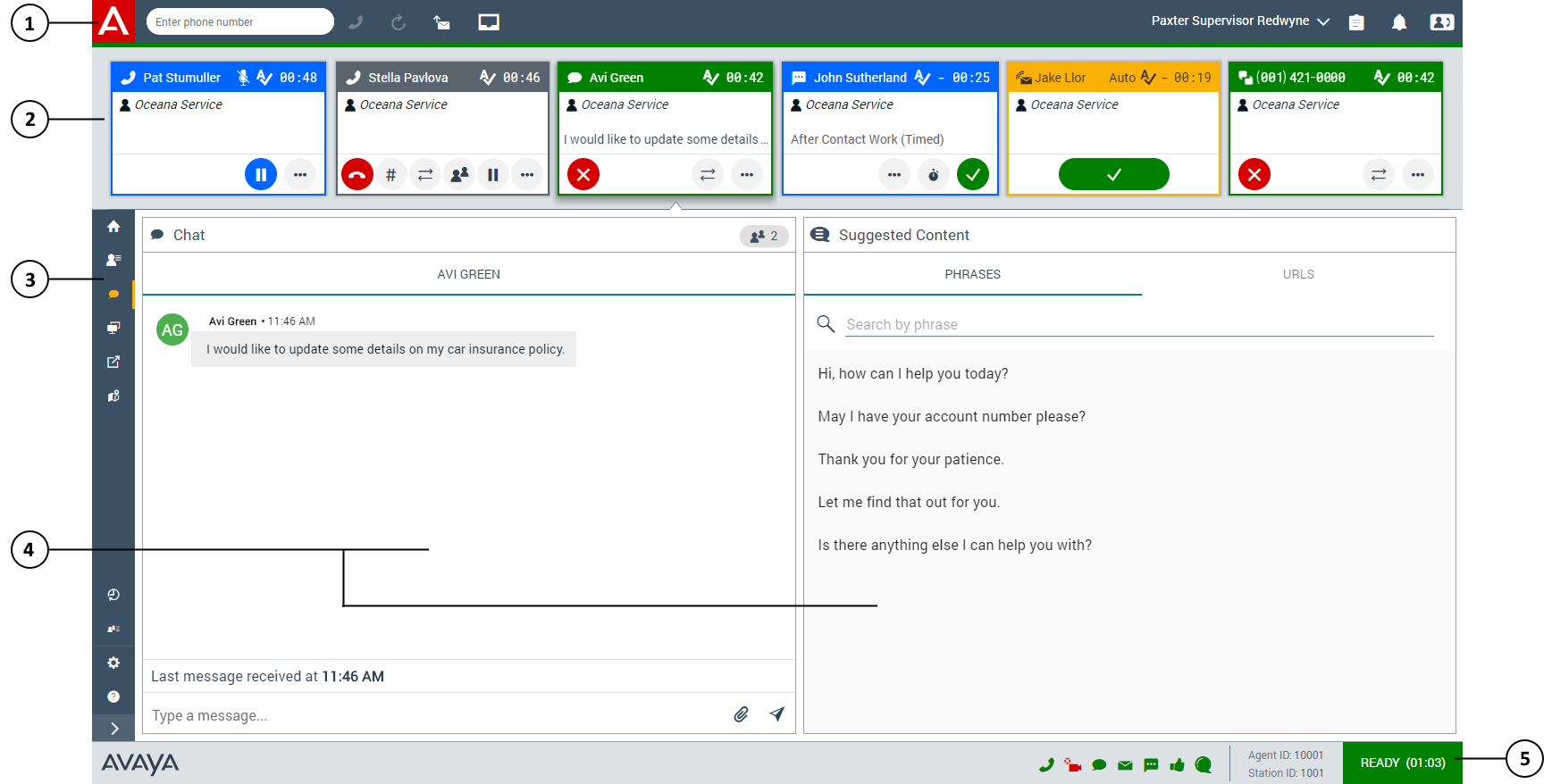Click the red video channel status icon
Viewport: 1552px width, 784px height.
1073,764
